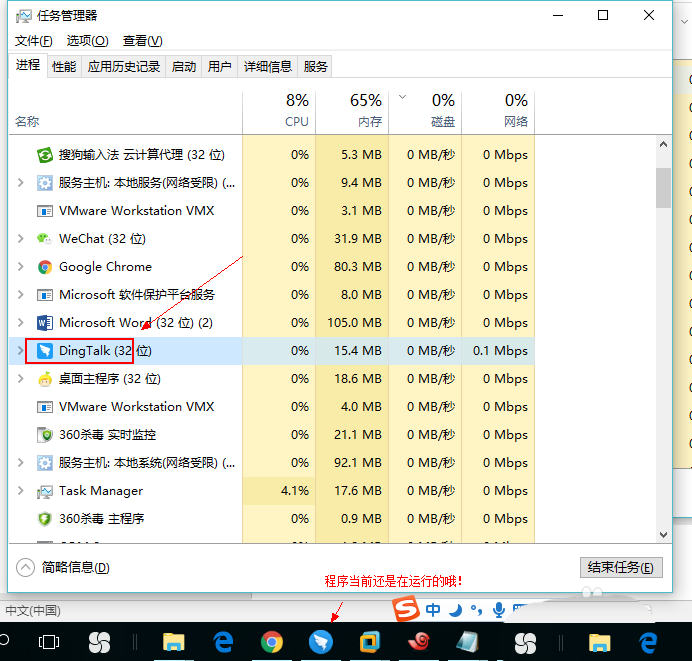Open the 文件(F) menu
The height and width of the screenshot is (661, 692).
coord(34,41)
